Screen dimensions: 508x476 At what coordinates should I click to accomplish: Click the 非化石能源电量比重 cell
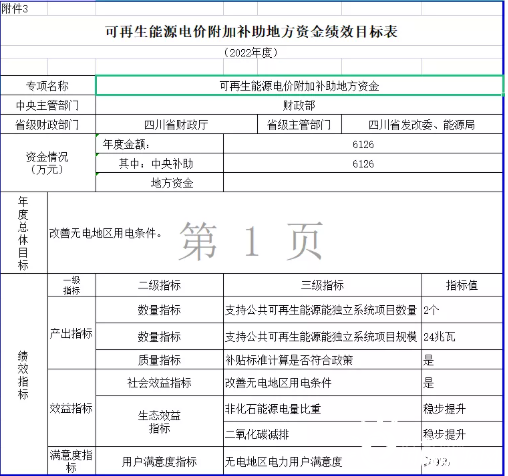click(x=322, y=409)
